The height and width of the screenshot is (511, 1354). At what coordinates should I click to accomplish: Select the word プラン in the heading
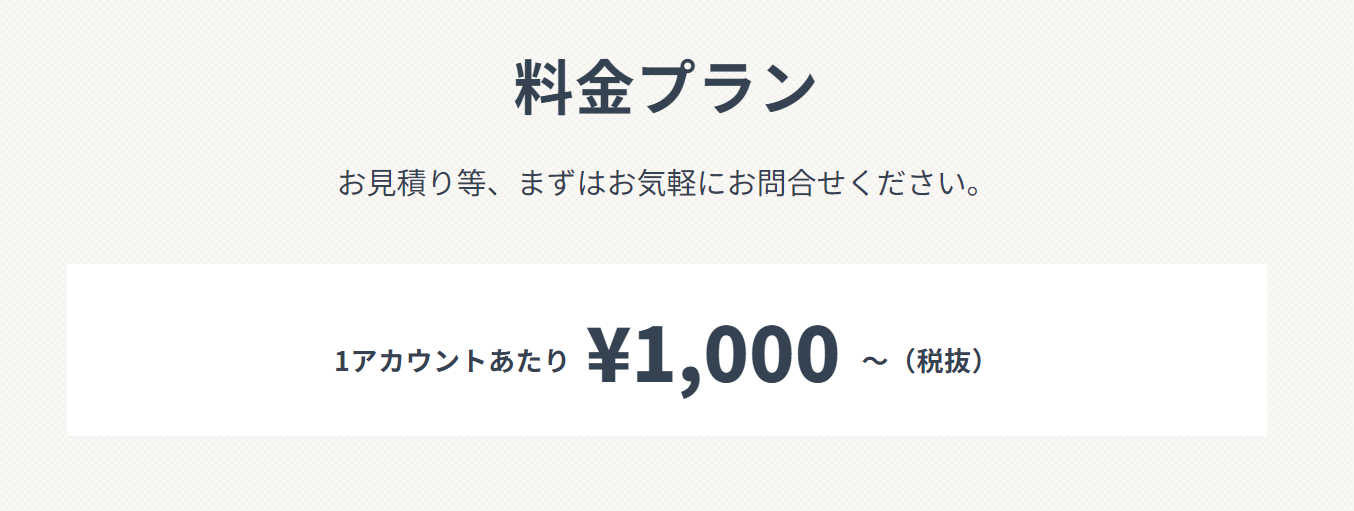(x=727, y=88)
